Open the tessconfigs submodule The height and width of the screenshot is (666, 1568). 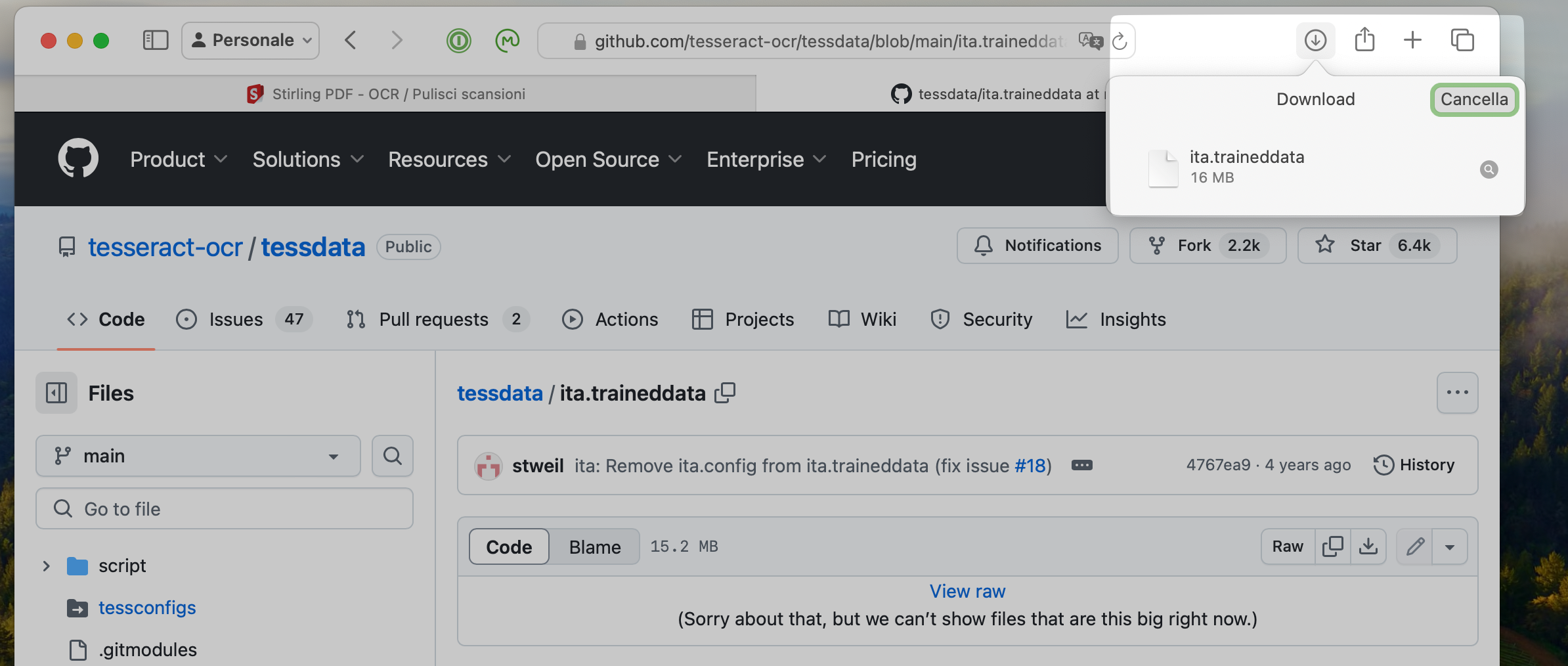pyautogui.click(x=147, y=608)
